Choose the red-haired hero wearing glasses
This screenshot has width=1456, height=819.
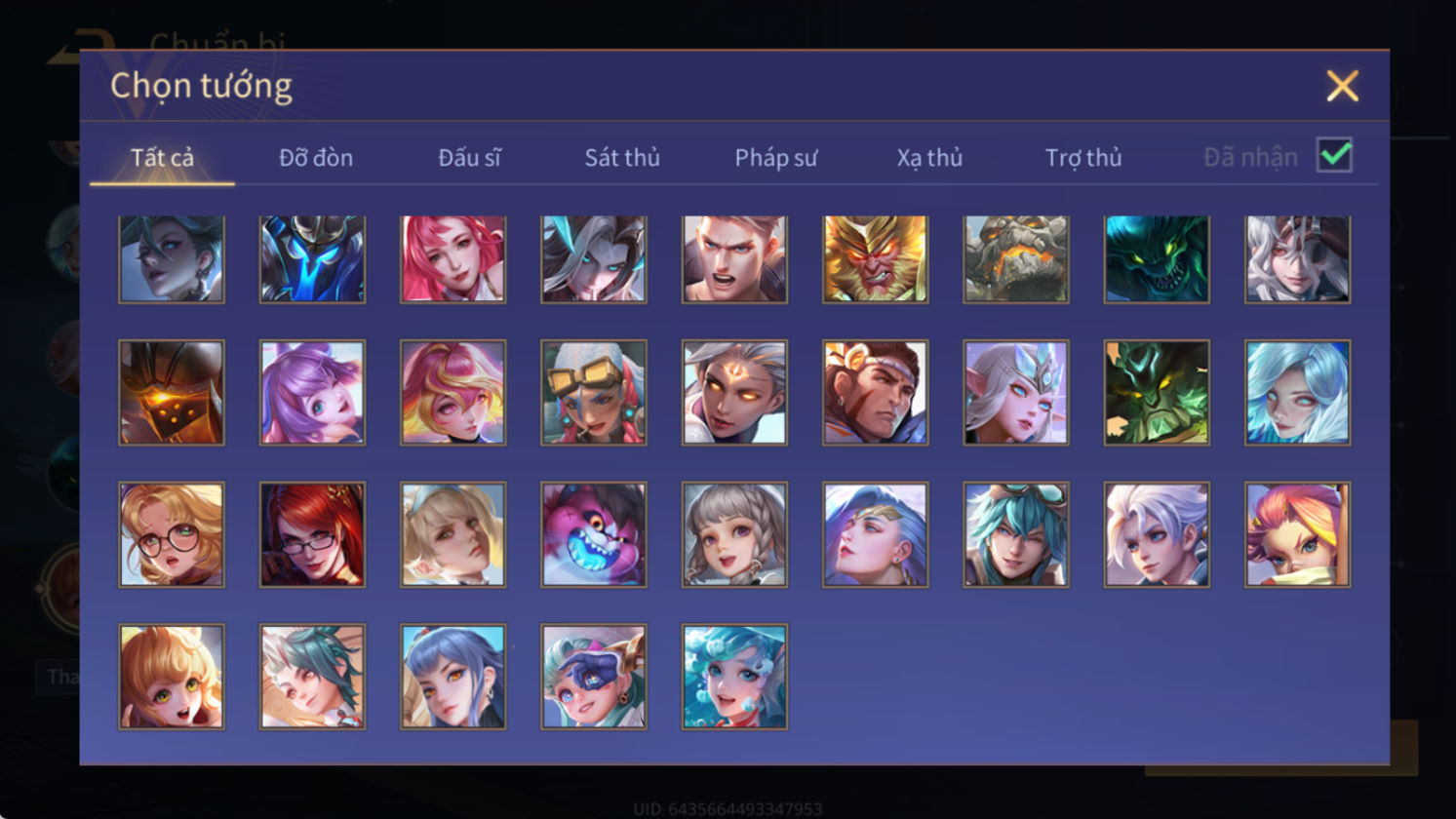coord(312,534)
